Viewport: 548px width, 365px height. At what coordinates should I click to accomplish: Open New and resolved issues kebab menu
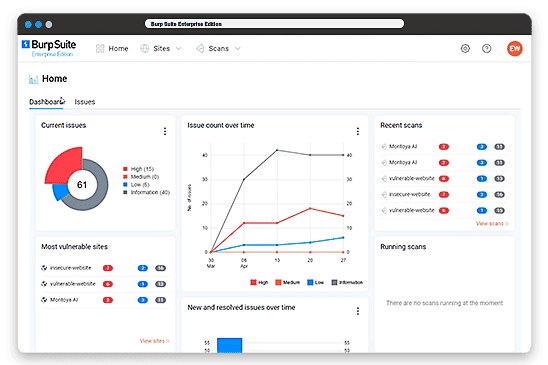coord(358,311)
